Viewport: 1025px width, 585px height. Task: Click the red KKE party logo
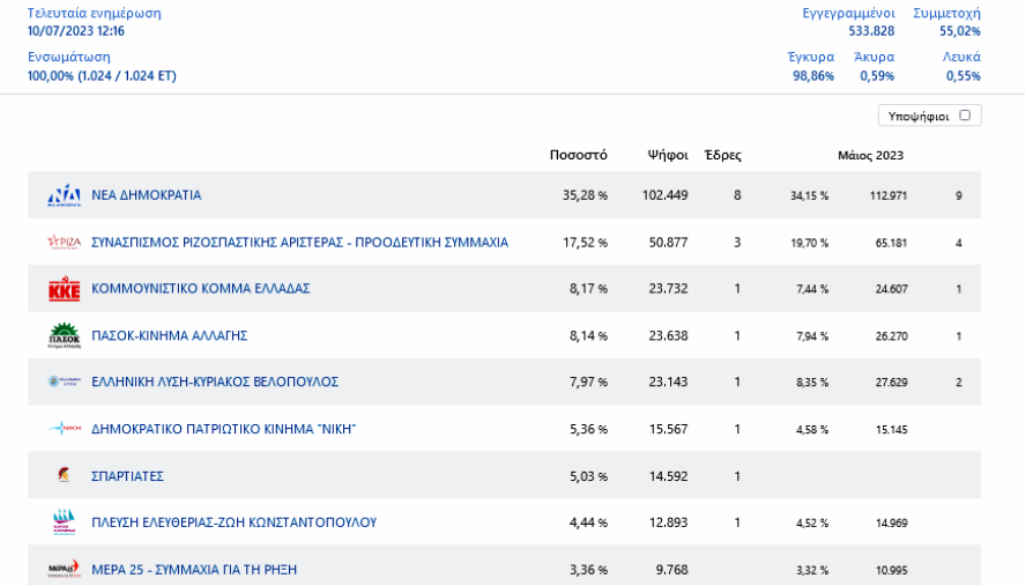click(64, 289)
